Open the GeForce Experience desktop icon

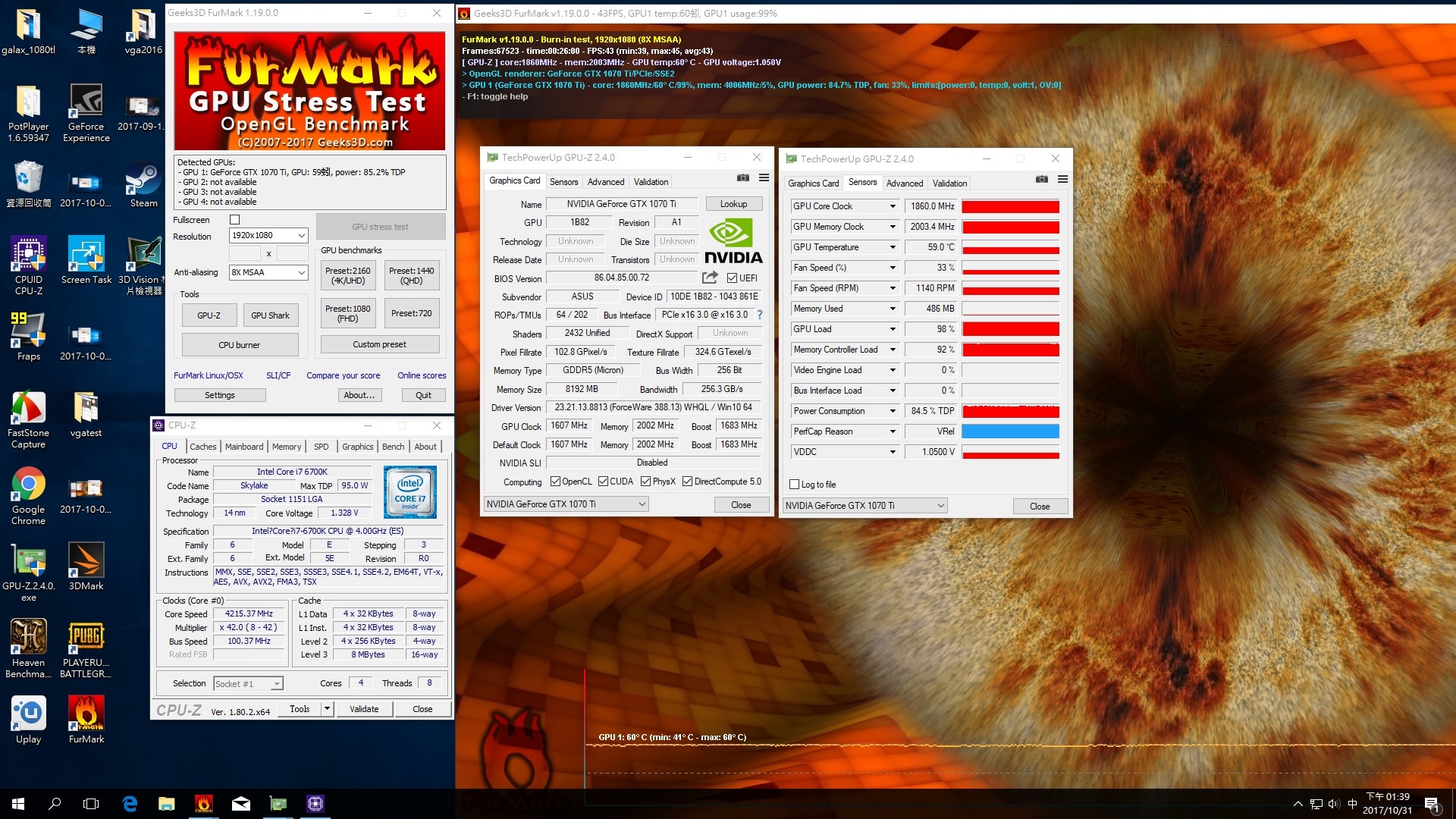[x=86, y=112]
